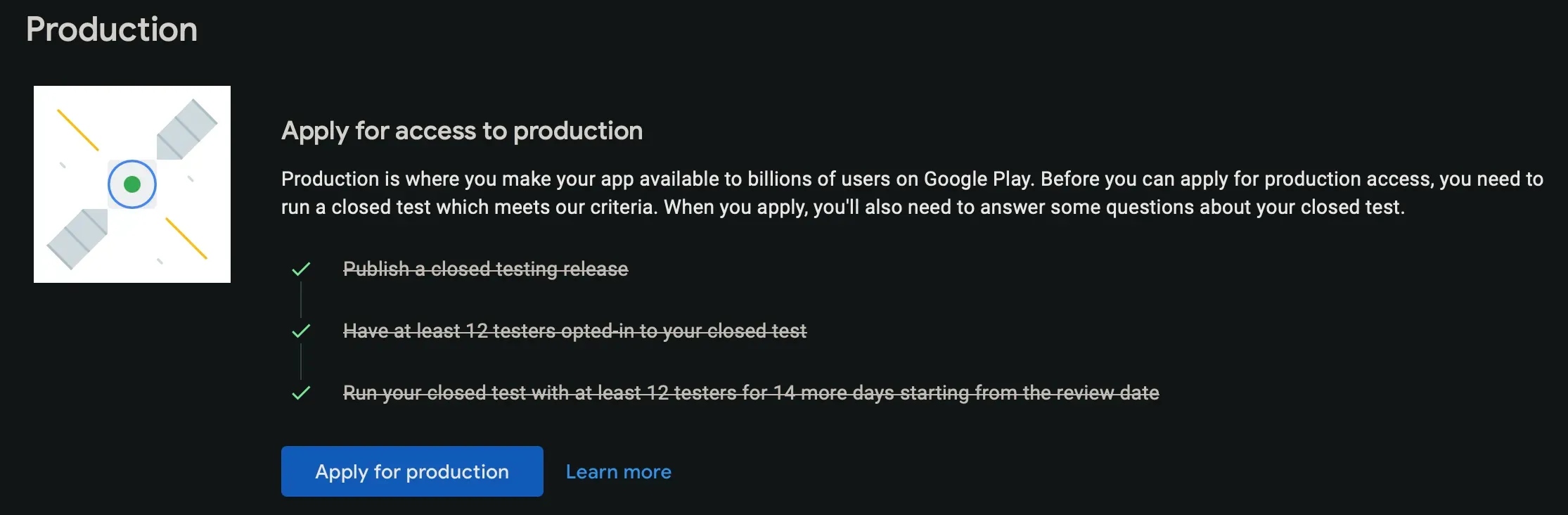This screenshot has width=1568, height=515.
Task: Select the Have at least 12 testers step
Action: pyautogui.click(x=574, y=331)
